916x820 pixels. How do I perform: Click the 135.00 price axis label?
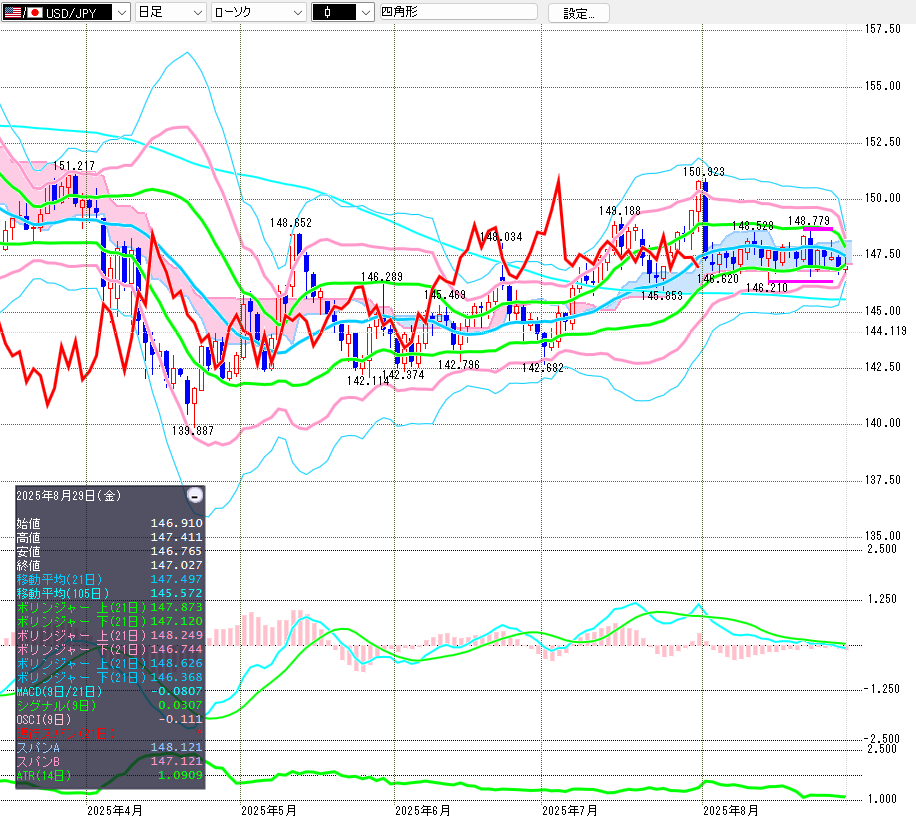pyautogui.click(x=883, y=536)
